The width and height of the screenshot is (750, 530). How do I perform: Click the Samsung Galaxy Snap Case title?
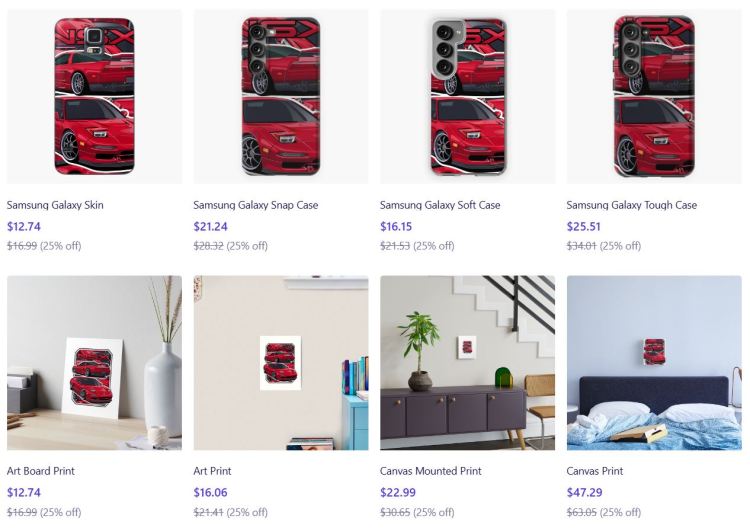click(255, 205)
